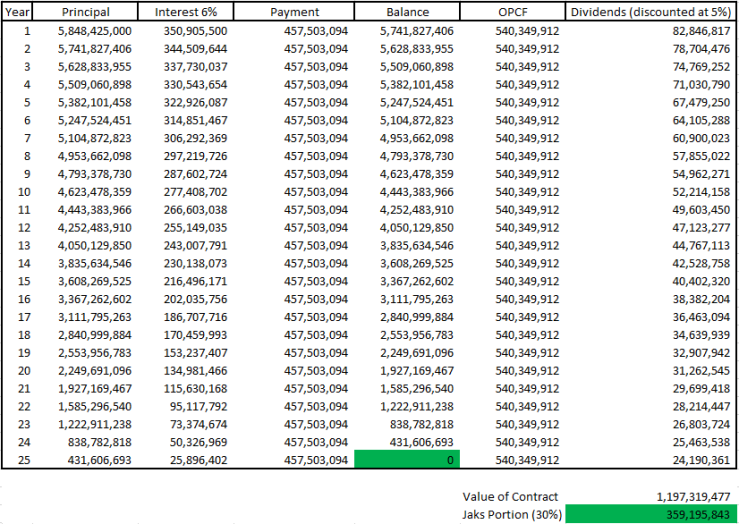Select the year 1 Interest cell 350,905,500
The height and width of the screenshot is (524, 739).
point(193,31)
